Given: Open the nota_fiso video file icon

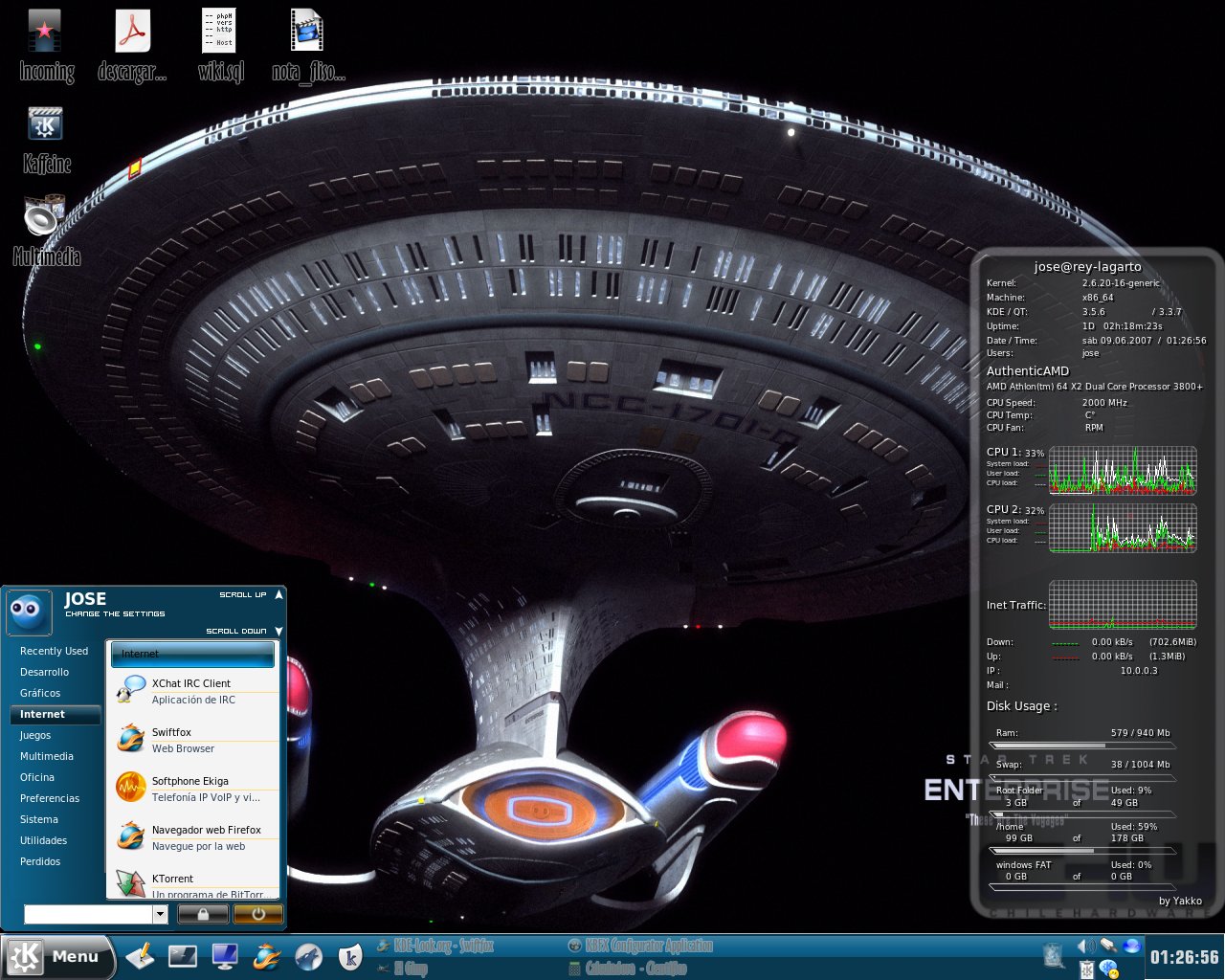Looking at the screenshot, I should point(308,46).
